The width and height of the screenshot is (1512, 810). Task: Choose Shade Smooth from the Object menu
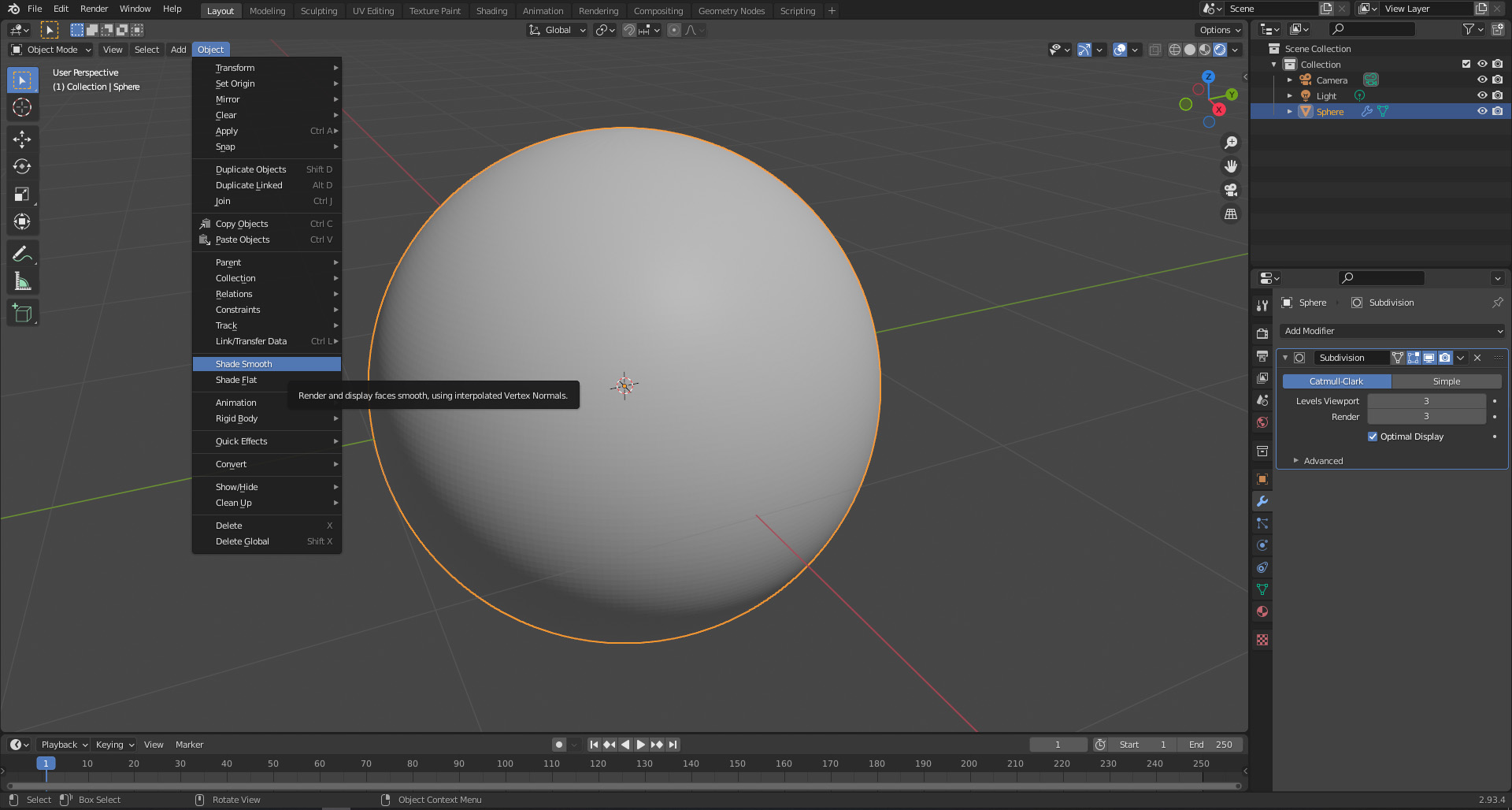point(243,364)
